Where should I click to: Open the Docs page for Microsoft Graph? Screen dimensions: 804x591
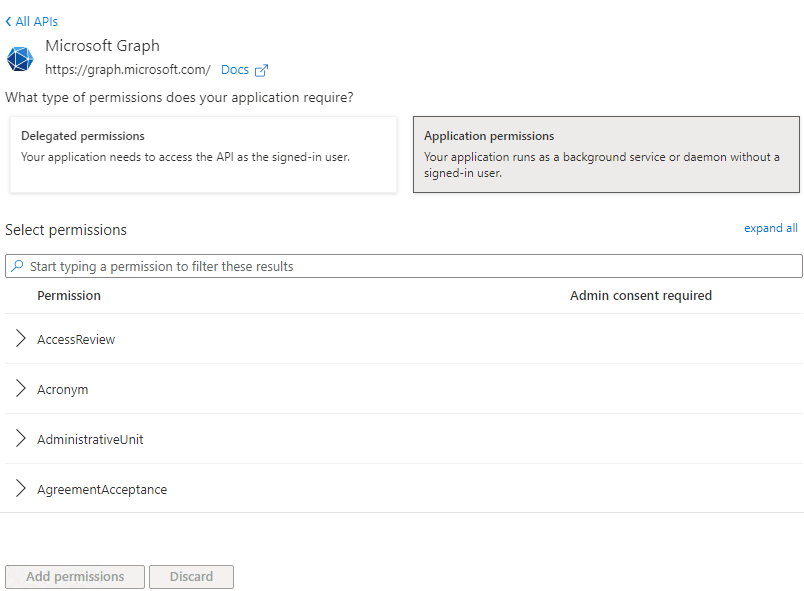[x=233, y=69]
